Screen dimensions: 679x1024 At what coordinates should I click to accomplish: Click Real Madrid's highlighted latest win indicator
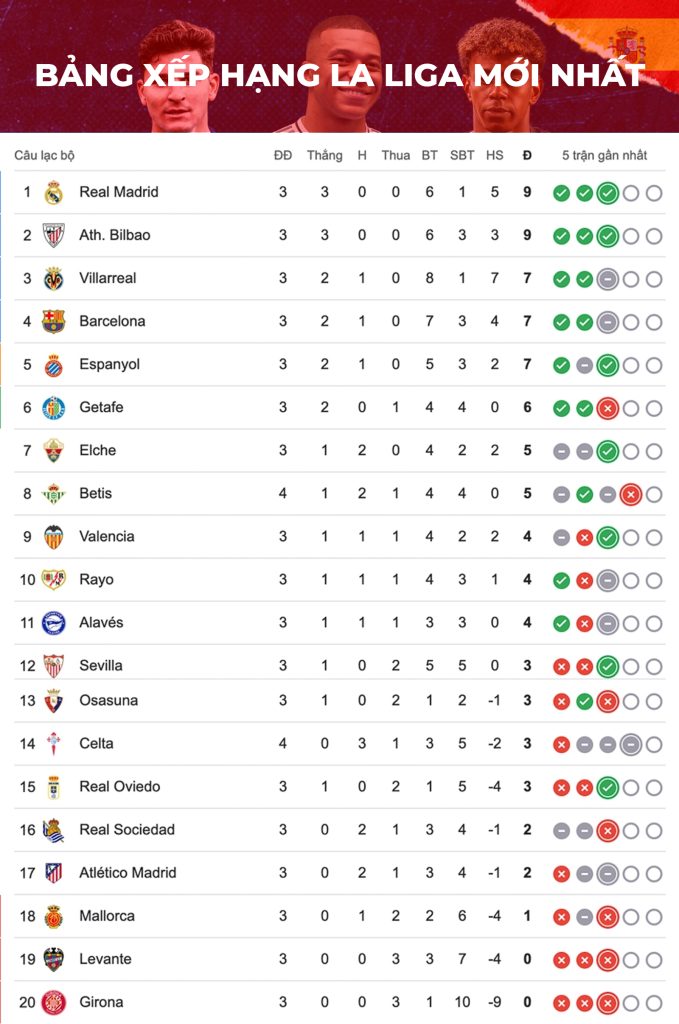608,193
